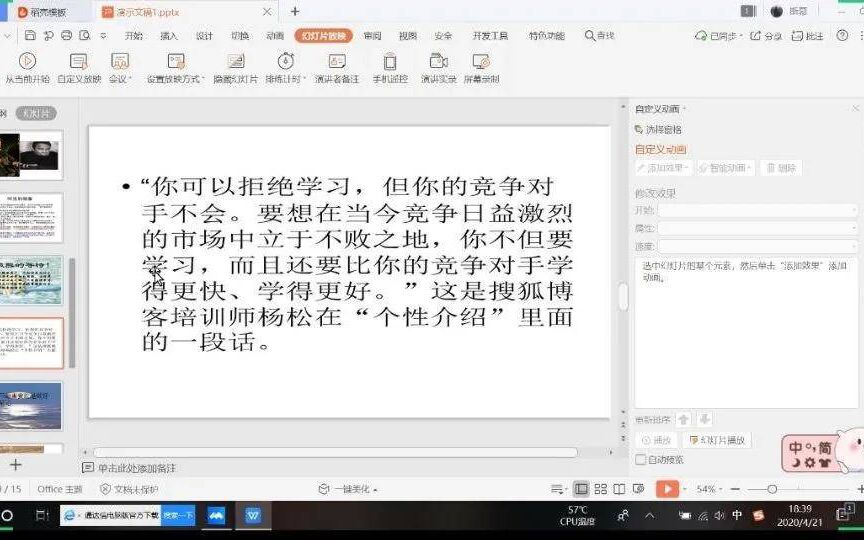Click 手机遥控 phone remote icon
This screenshot has height=540, width=864.
pos(390,62)
